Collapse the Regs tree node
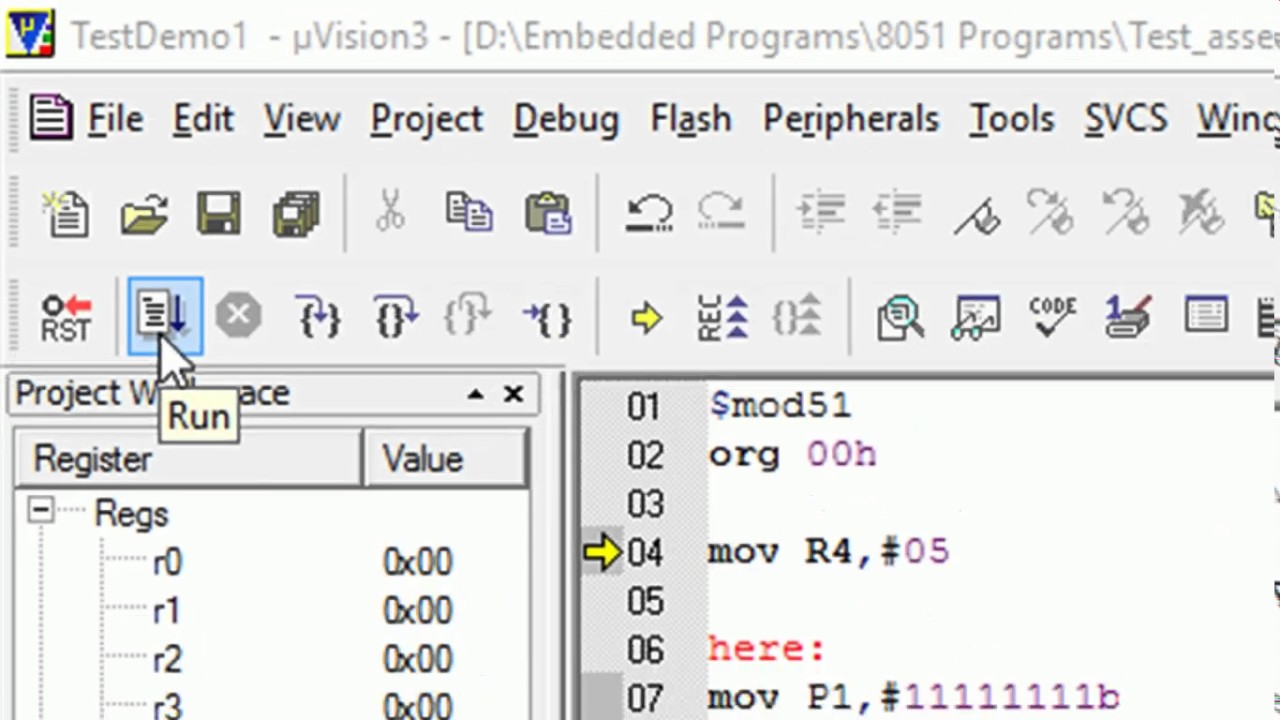Image resolution: width=1280 pixels, height=720 pixels. click(40, 512)
